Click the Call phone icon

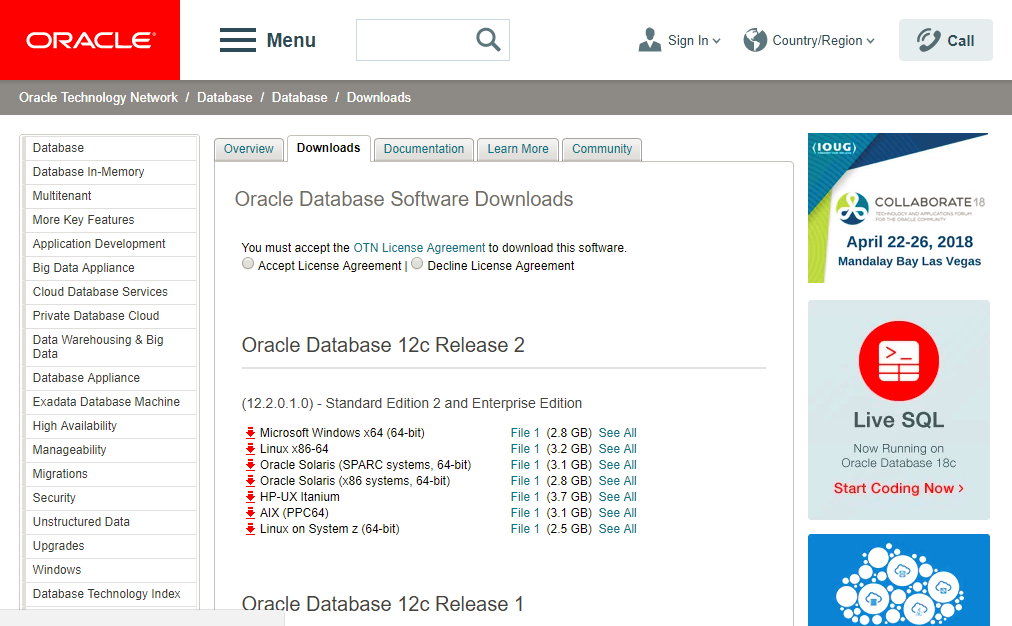click(928, 40)
